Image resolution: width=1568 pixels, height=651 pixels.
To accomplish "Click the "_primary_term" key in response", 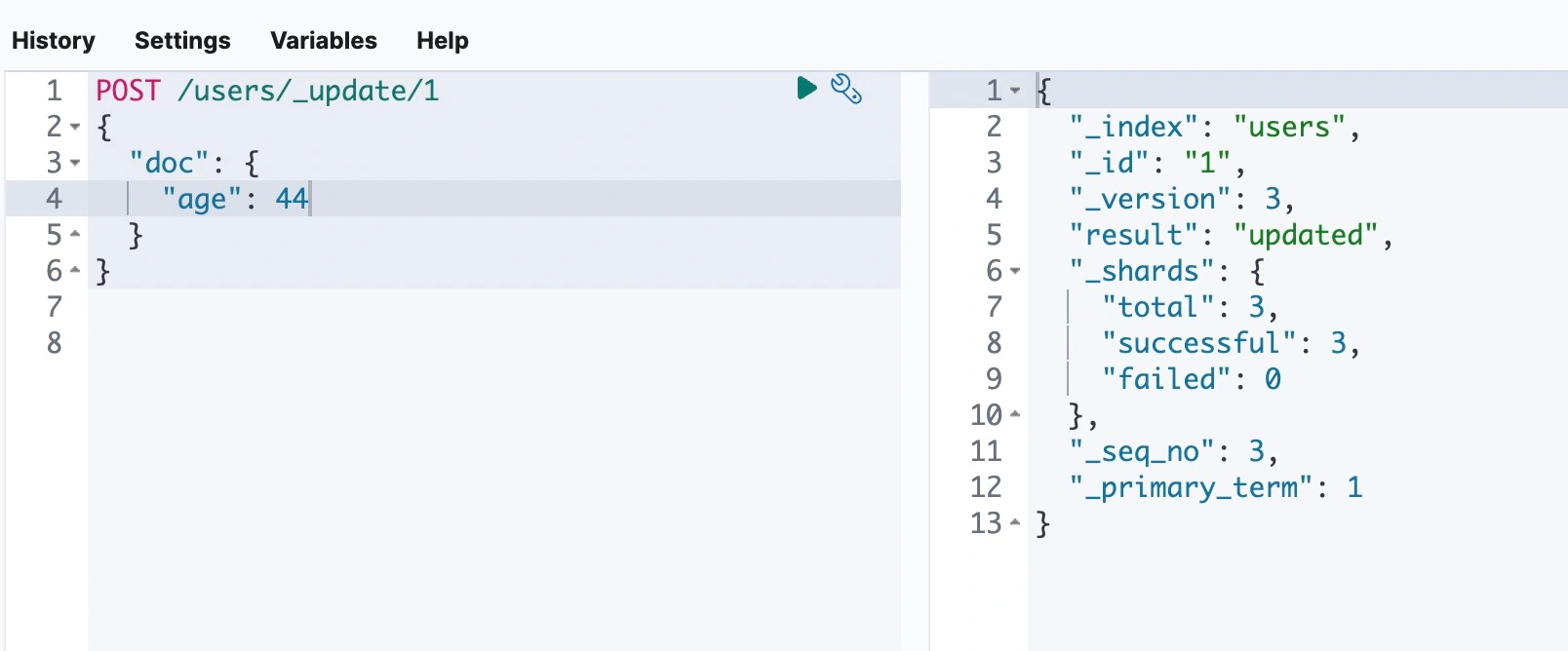I will tap(1192, 487).
